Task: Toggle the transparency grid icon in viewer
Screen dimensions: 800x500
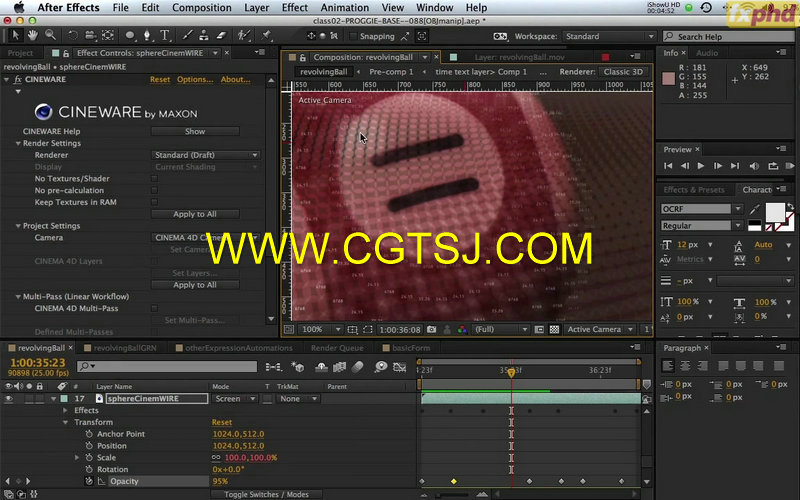Action: [x=554, y=330]
